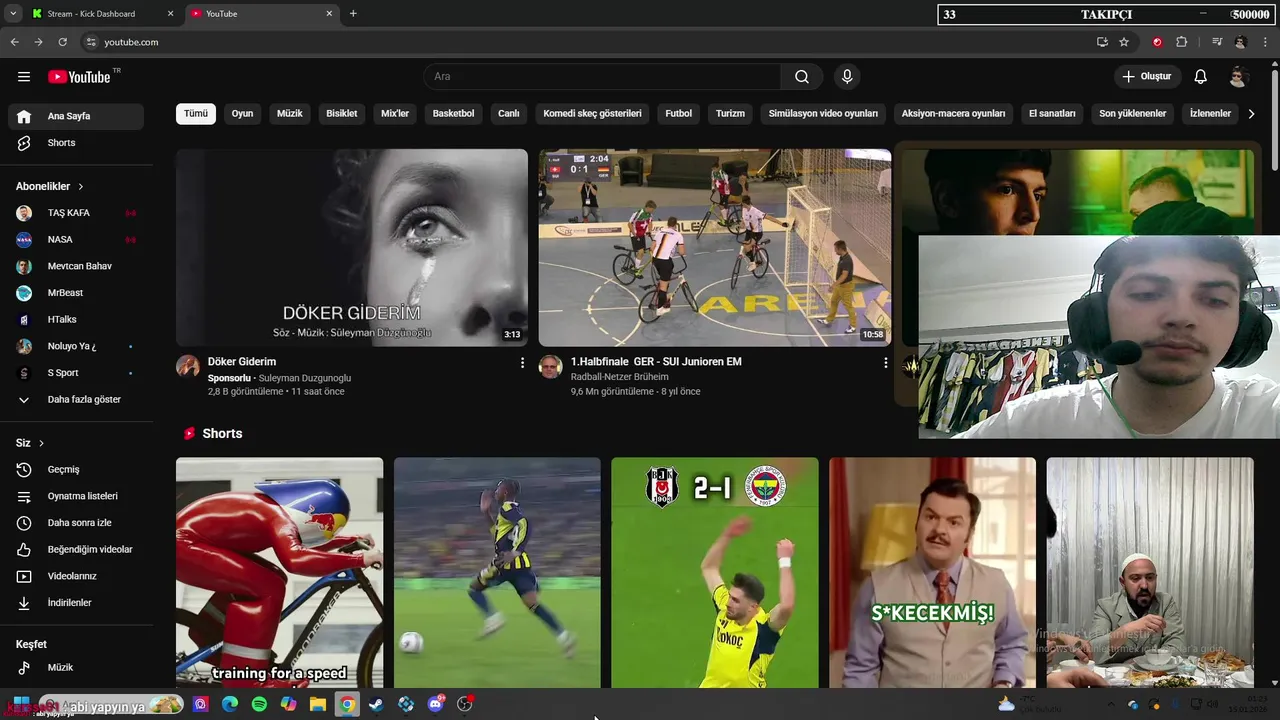Click the install app icon in address bar

click(x=1102, y=42)
